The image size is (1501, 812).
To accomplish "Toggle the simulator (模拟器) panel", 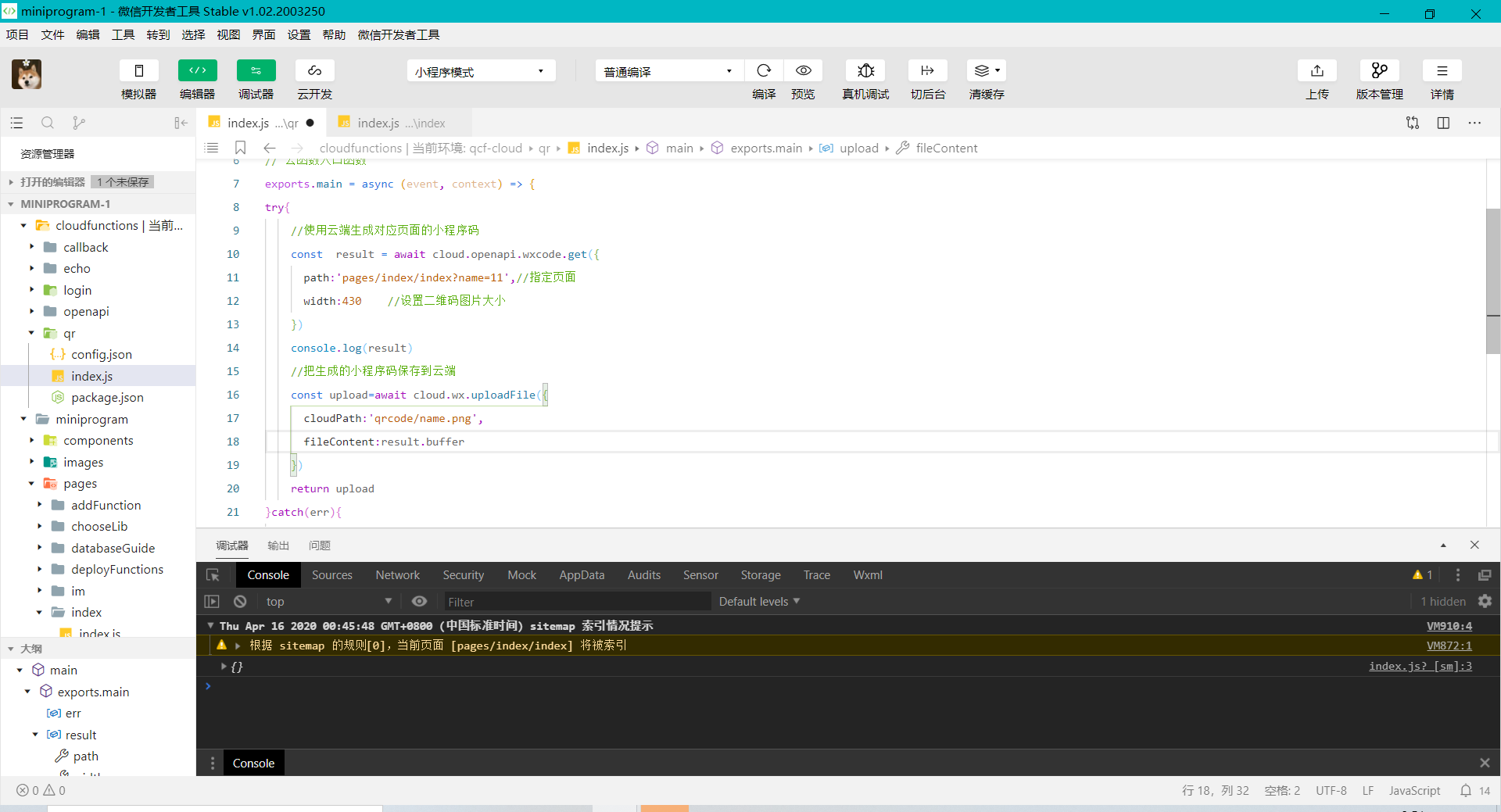I will pyautogui.click(x=139, y=70).
